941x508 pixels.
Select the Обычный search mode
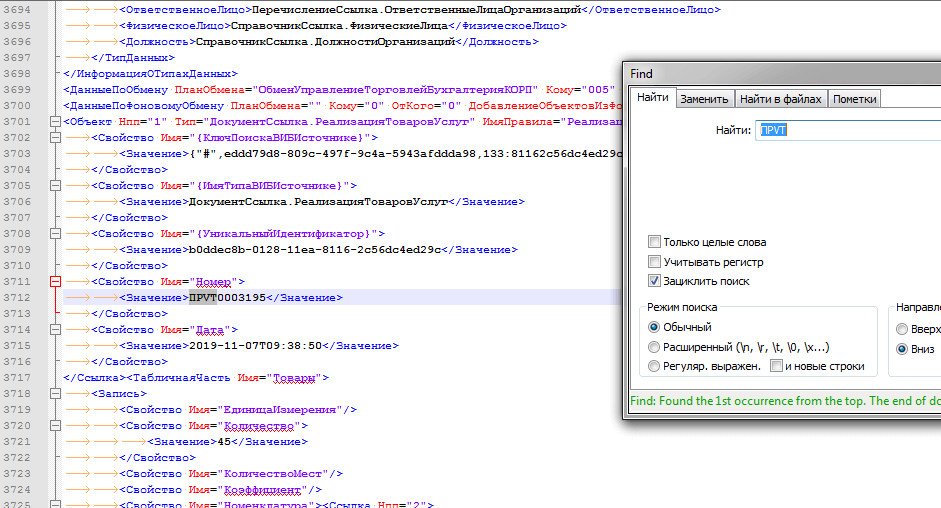coord(654,327)
